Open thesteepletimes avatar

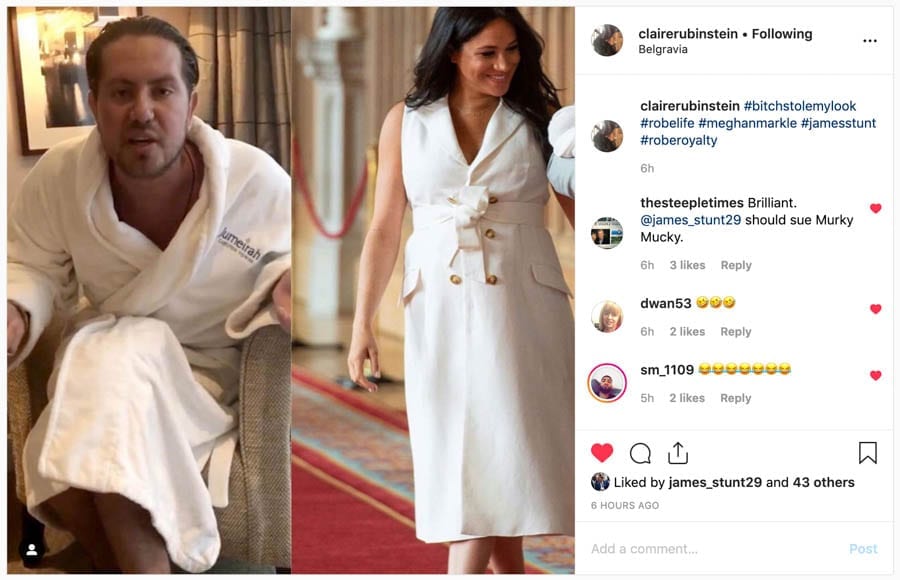(607, 232)
